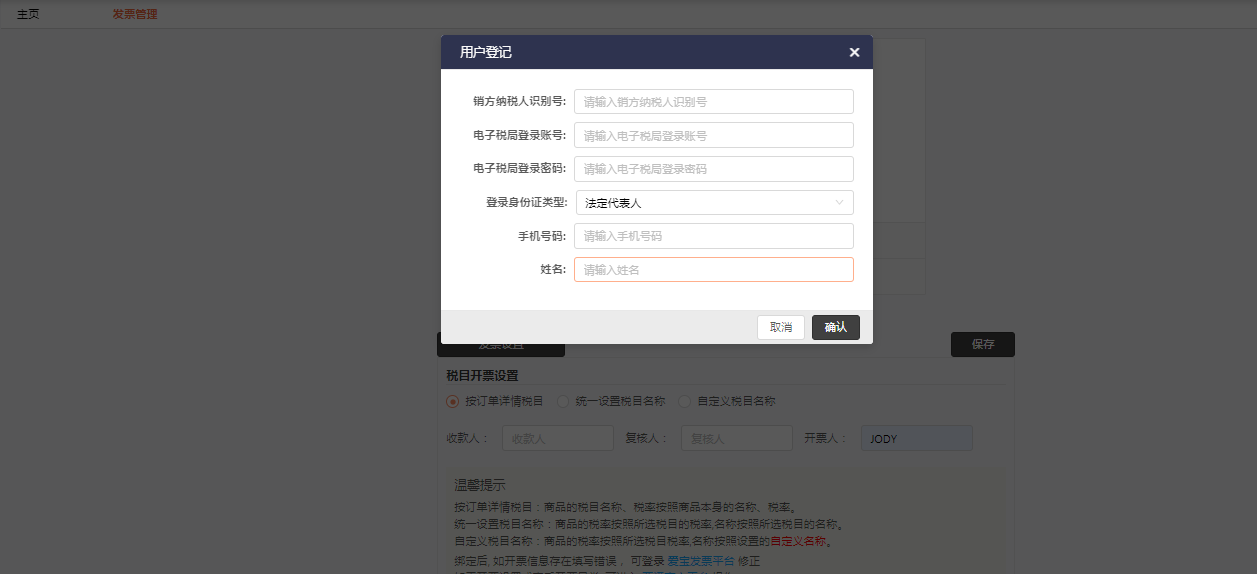The image size is (1257, 574).
Task: Select the 自定义税目名称 radio option
Action: [x=727, y=401]
